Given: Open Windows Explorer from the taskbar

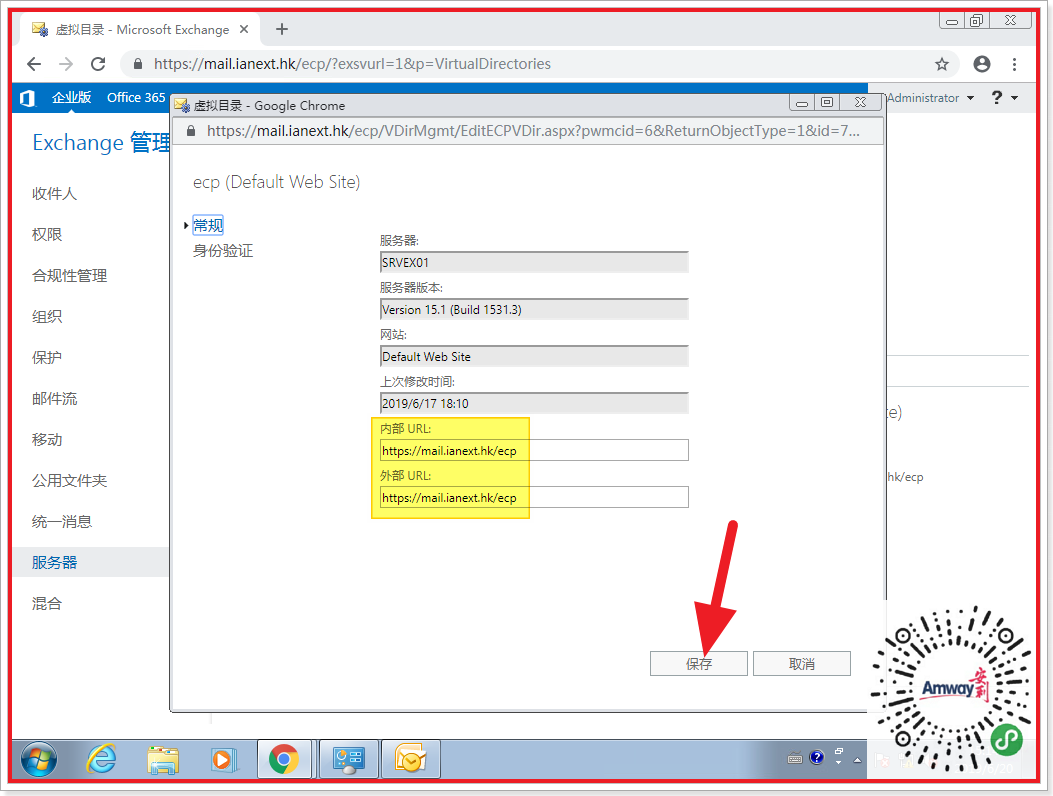Looking at the screenshot, I should point(163,760).
